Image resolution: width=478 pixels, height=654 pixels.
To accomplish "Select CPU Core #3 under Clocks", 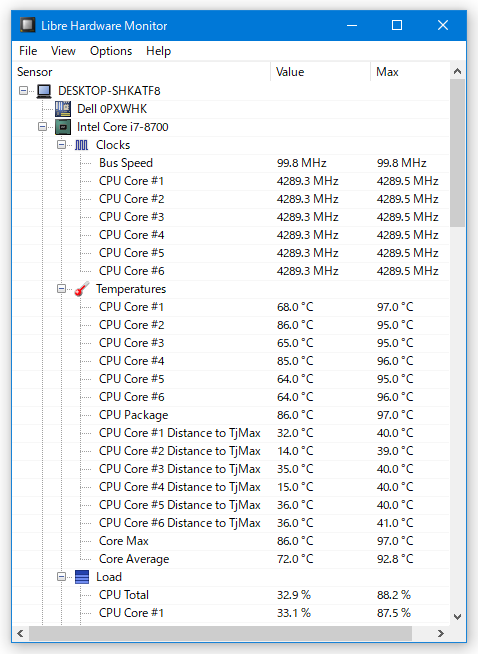I will 231,217.
